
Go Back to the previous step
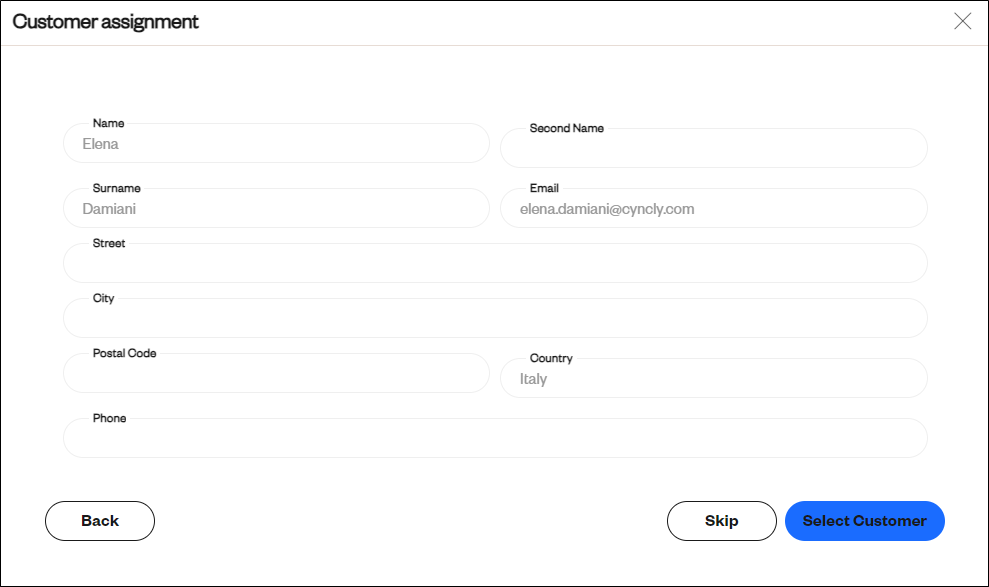(100, 521)
